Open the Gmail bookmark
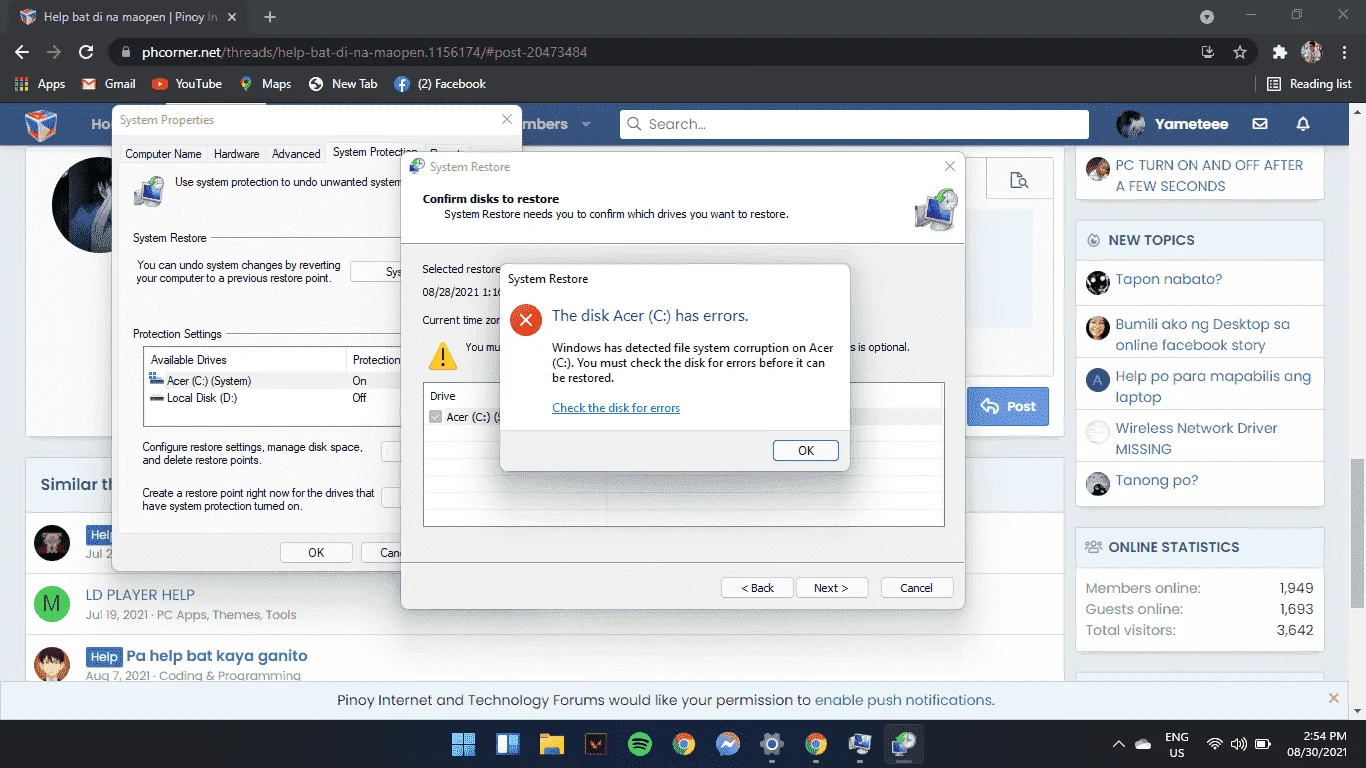The height and width of the screenshot is (768, 1366). tap(108, 84)
